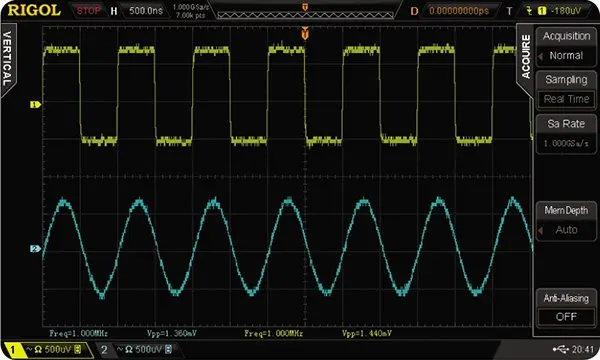Click the USB status icon

click(x=561, y=349)
